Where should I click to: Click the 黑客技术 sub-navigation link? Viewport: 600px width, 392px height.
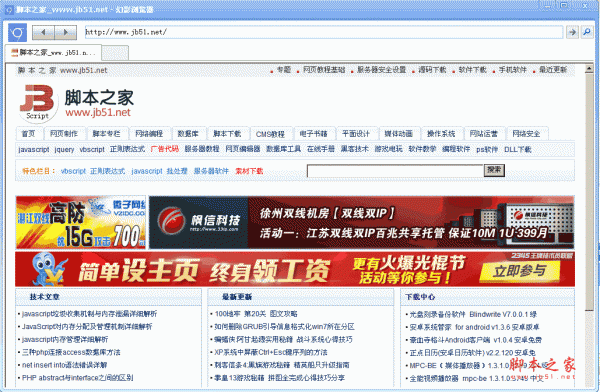355,149
